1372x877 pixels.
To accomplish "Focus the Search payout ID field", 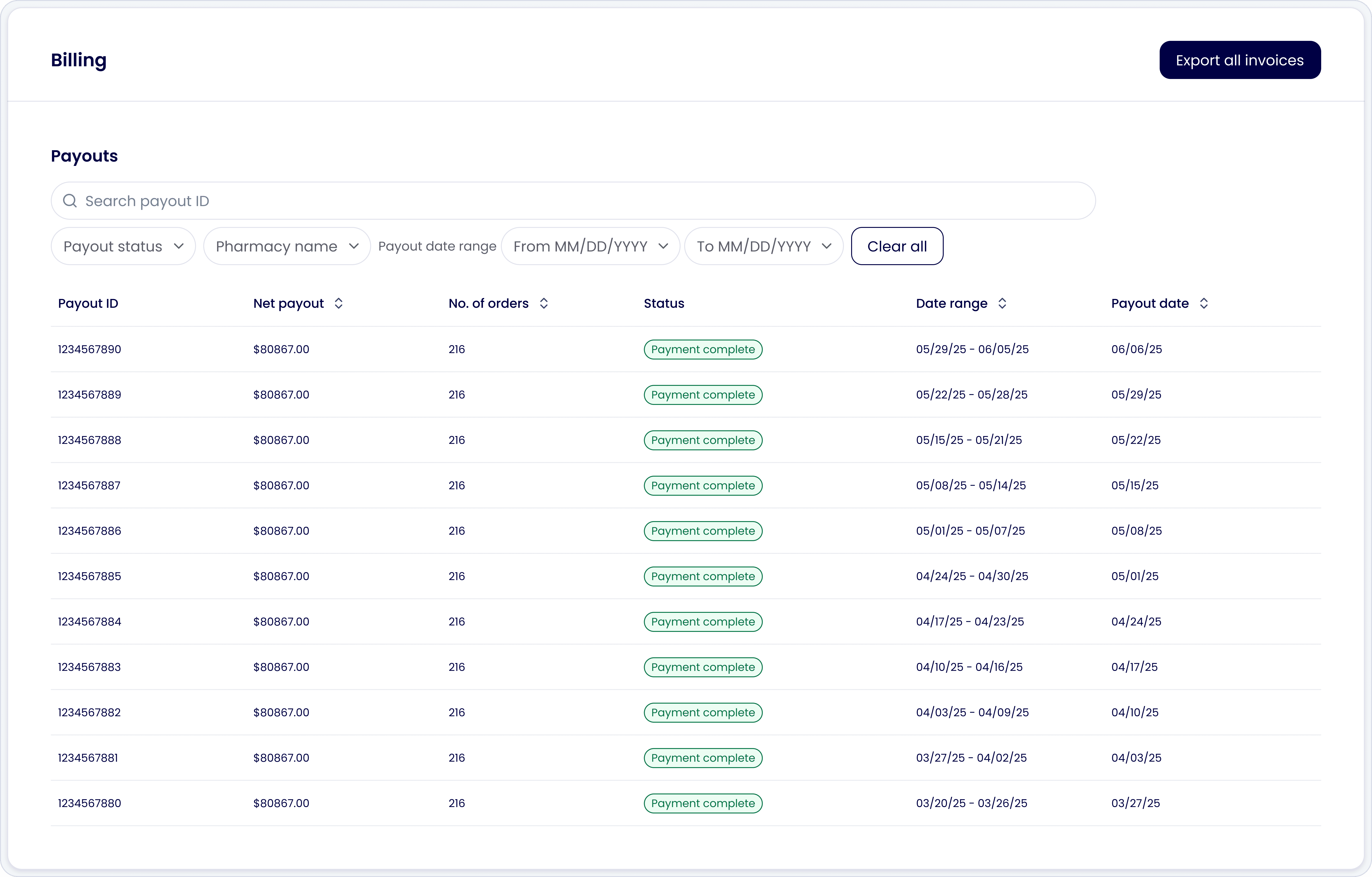I will click(573, 201).
